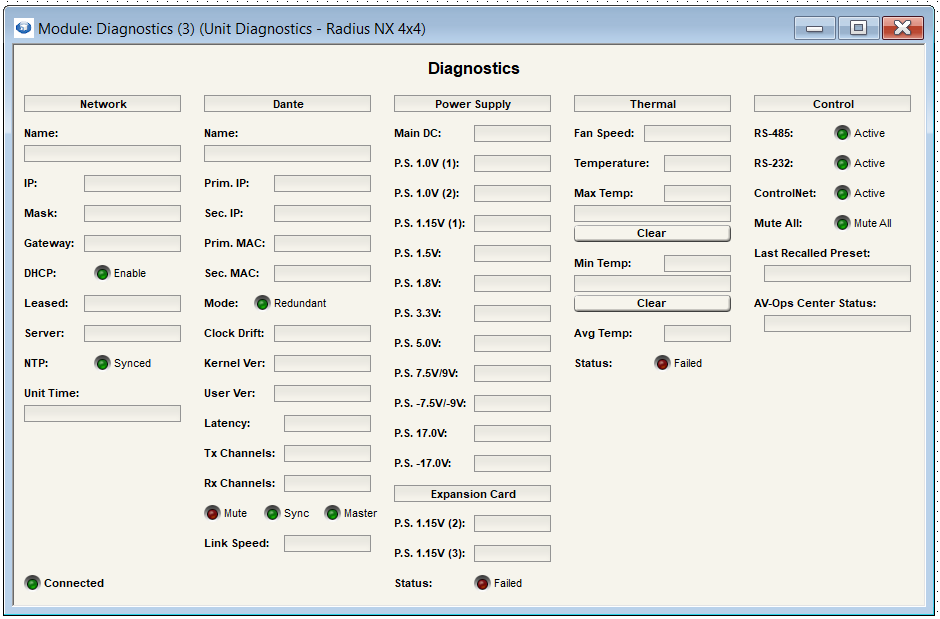The image size is (940, 619).
Task: Close the Diagnostics module window
Action: point(903,28)
